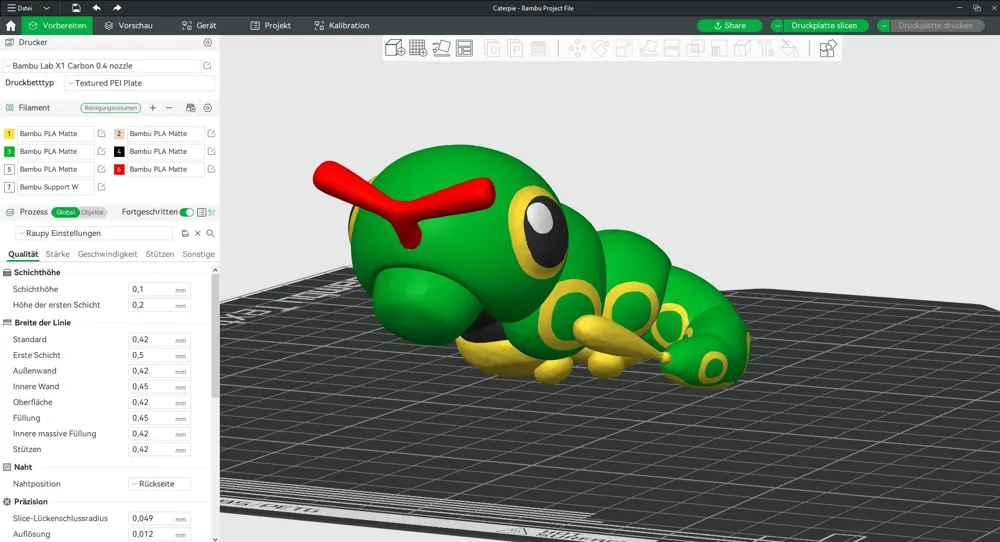1000x542 pixels.
Task: Select the Lay on face tool
Action: click(x=648, y=48)
